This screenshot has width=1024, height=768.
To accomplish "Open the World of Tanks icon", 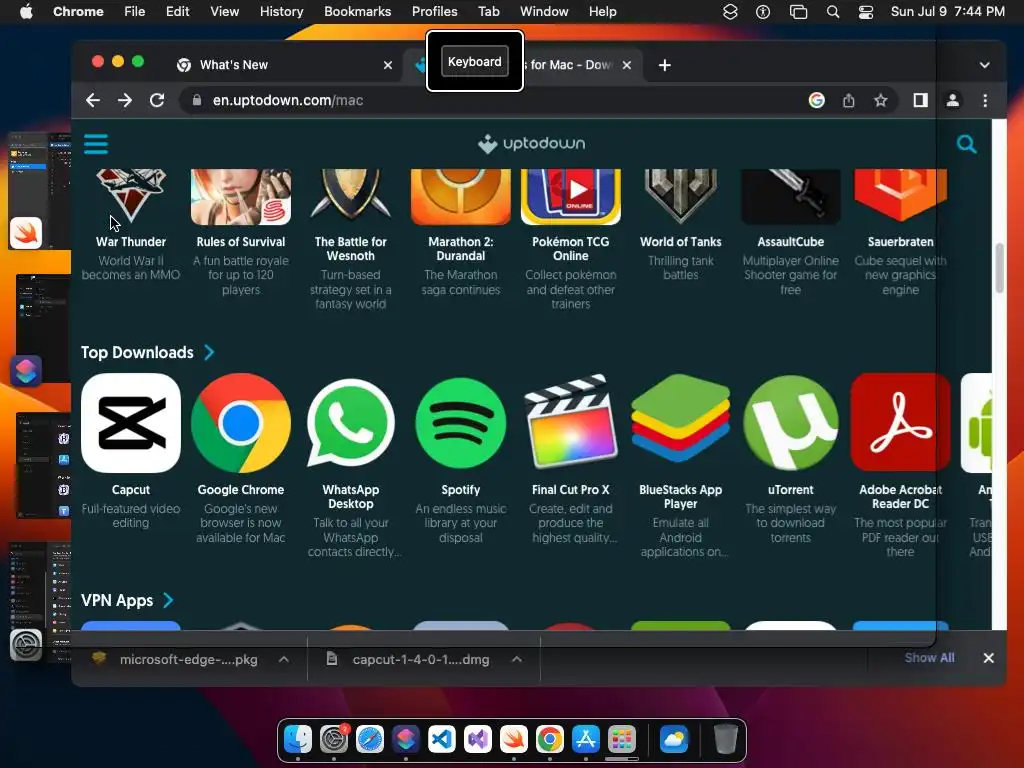I will click(680, 196).
